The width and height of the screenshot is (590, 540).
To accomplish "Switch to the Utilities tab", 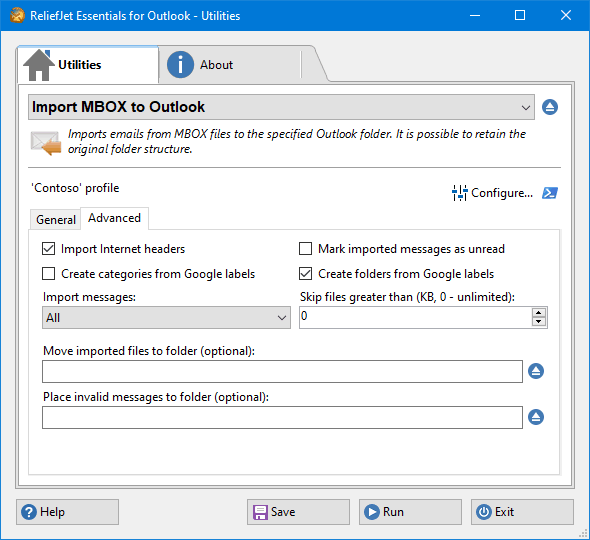I will (x=88, y=65).
